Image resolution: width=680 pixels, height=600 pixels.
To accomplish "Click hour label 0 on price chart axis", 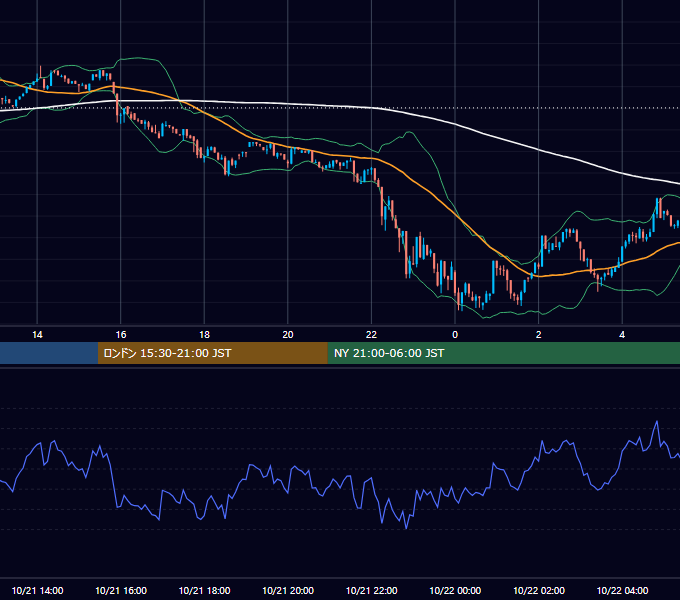I will (455, 335).
